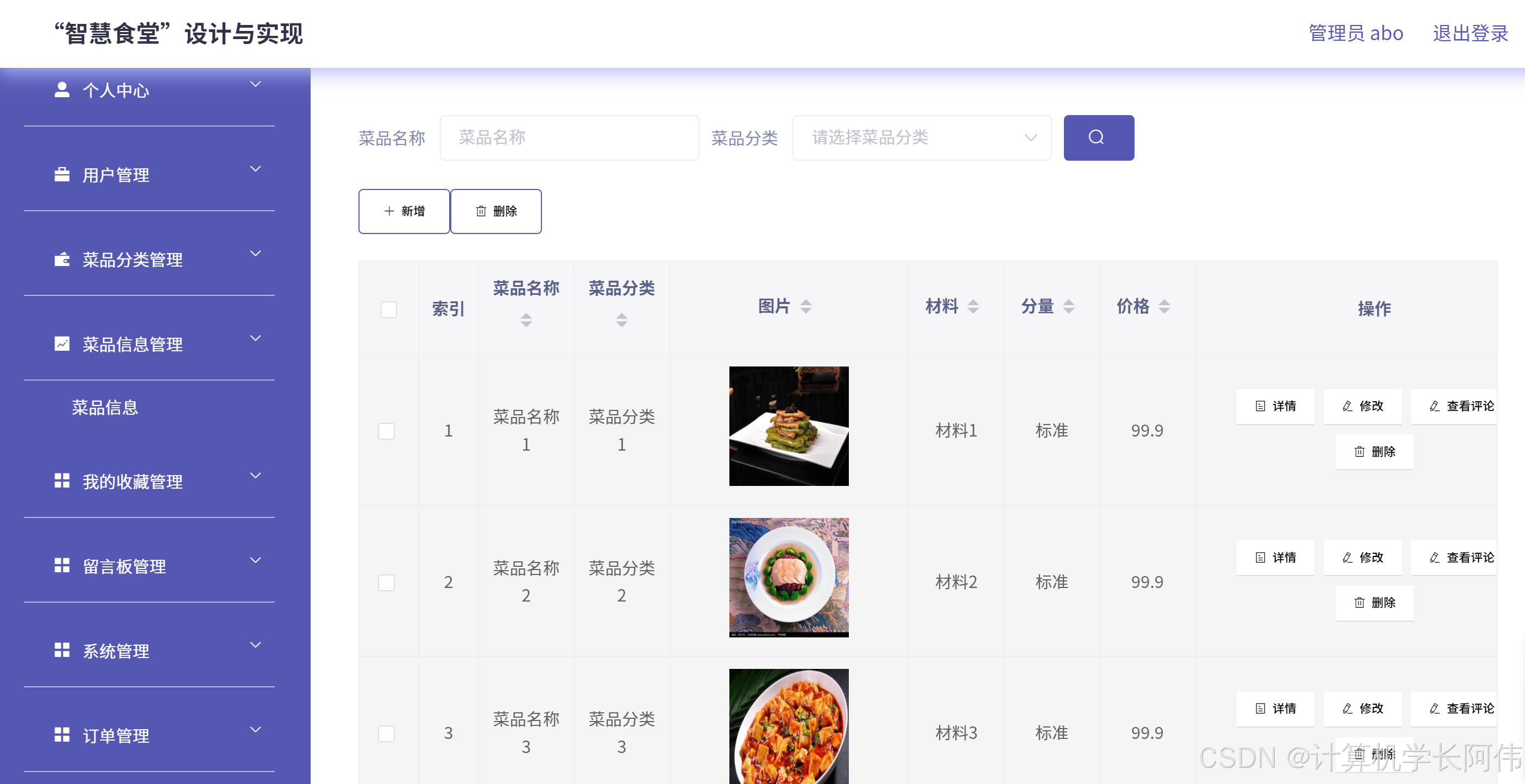Open the first dish photo thumbnail

pyautogui.click(x=788, y=426)
